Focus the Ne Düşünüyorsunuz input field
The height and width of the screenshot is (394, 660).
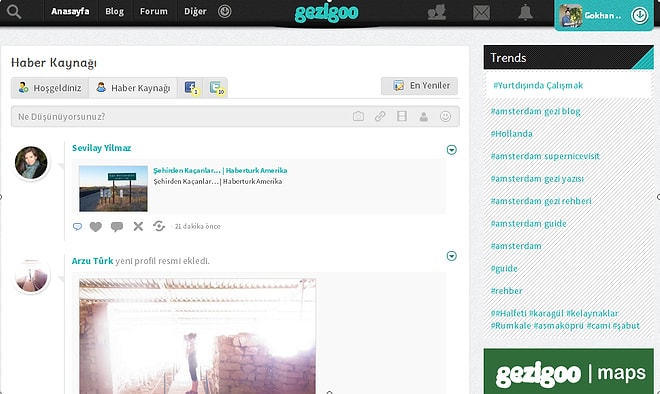point(181,116)
